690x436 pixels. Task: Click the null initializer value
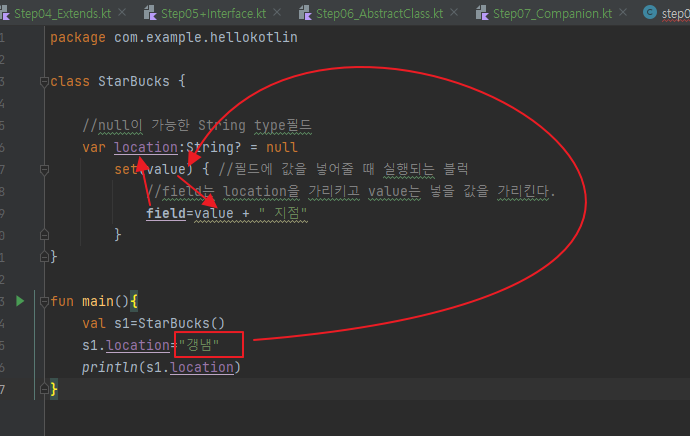[x=282, y=147]
